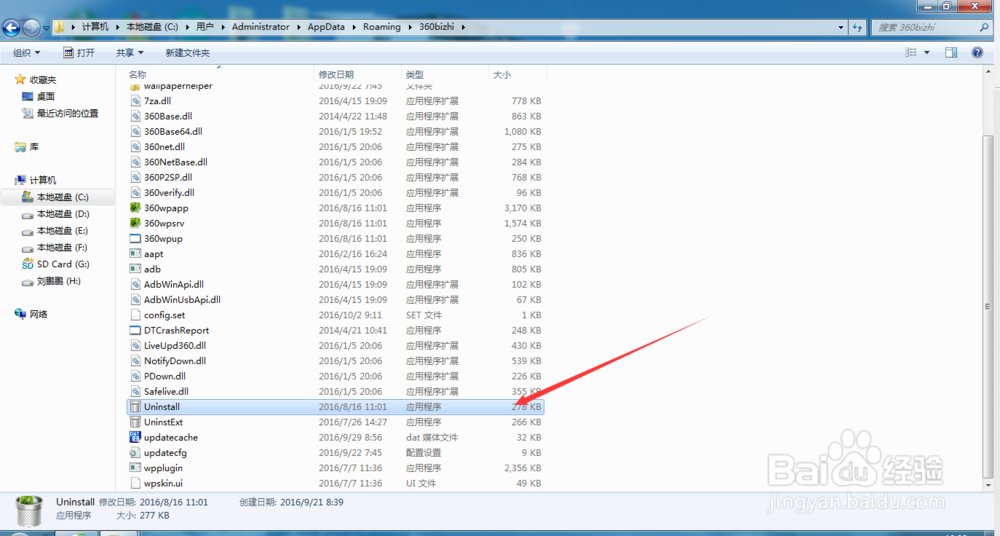Sort by the 名称 column header

tap(137, 75)
